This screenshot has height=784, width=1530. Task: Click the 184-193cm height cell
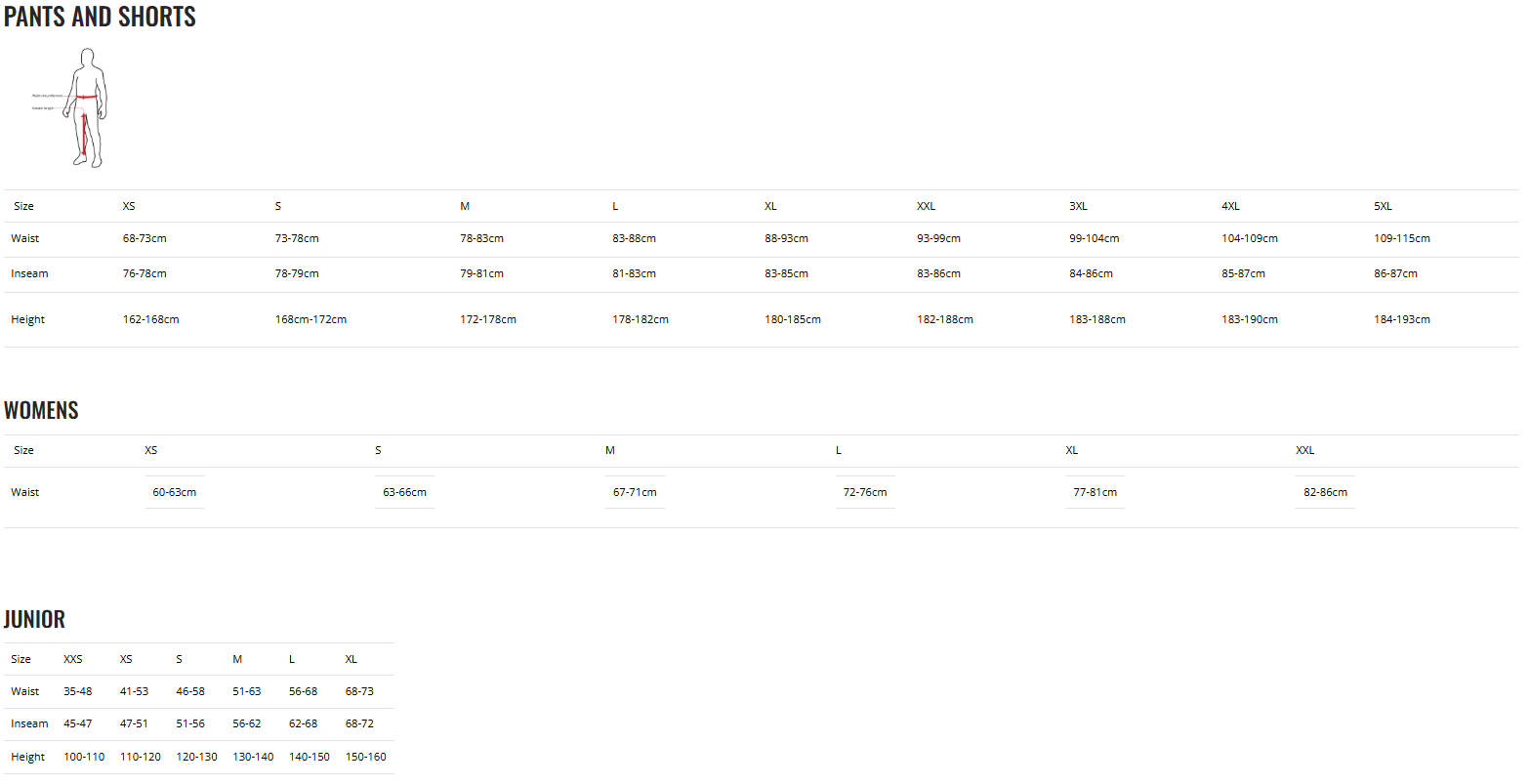pyautogui.click(x=1401, y=319)
